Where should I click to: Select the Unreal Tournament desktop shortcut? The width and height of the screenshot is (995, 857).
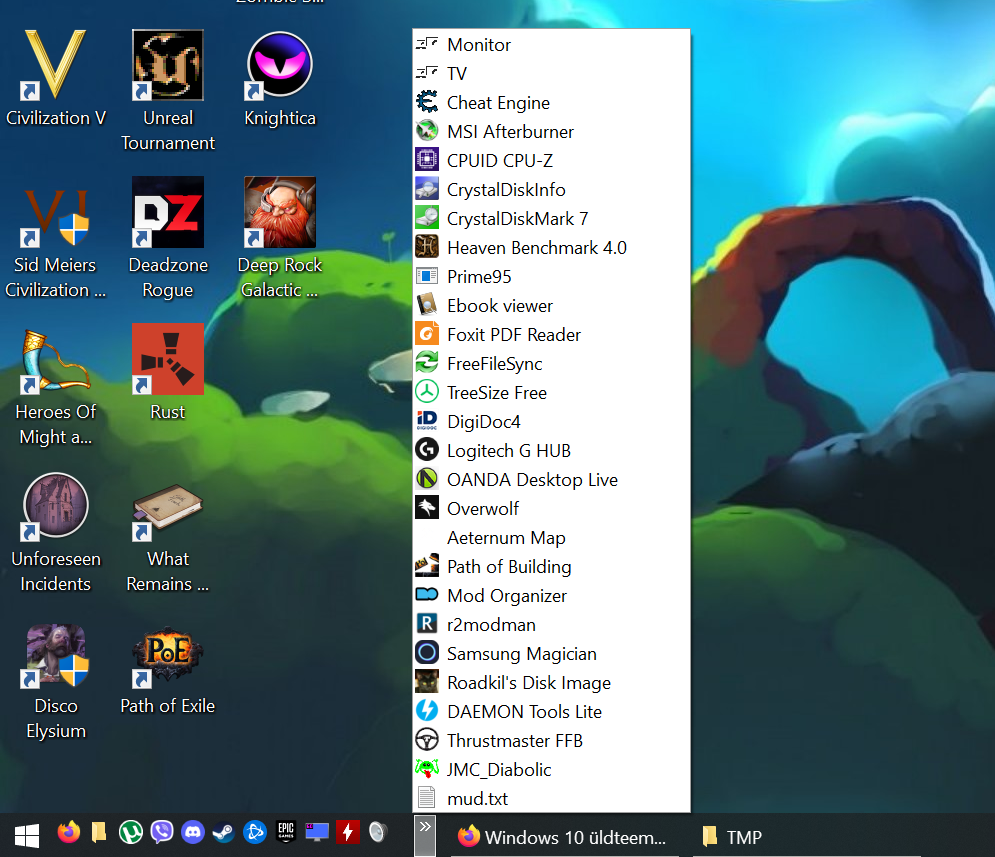(168, 91)
